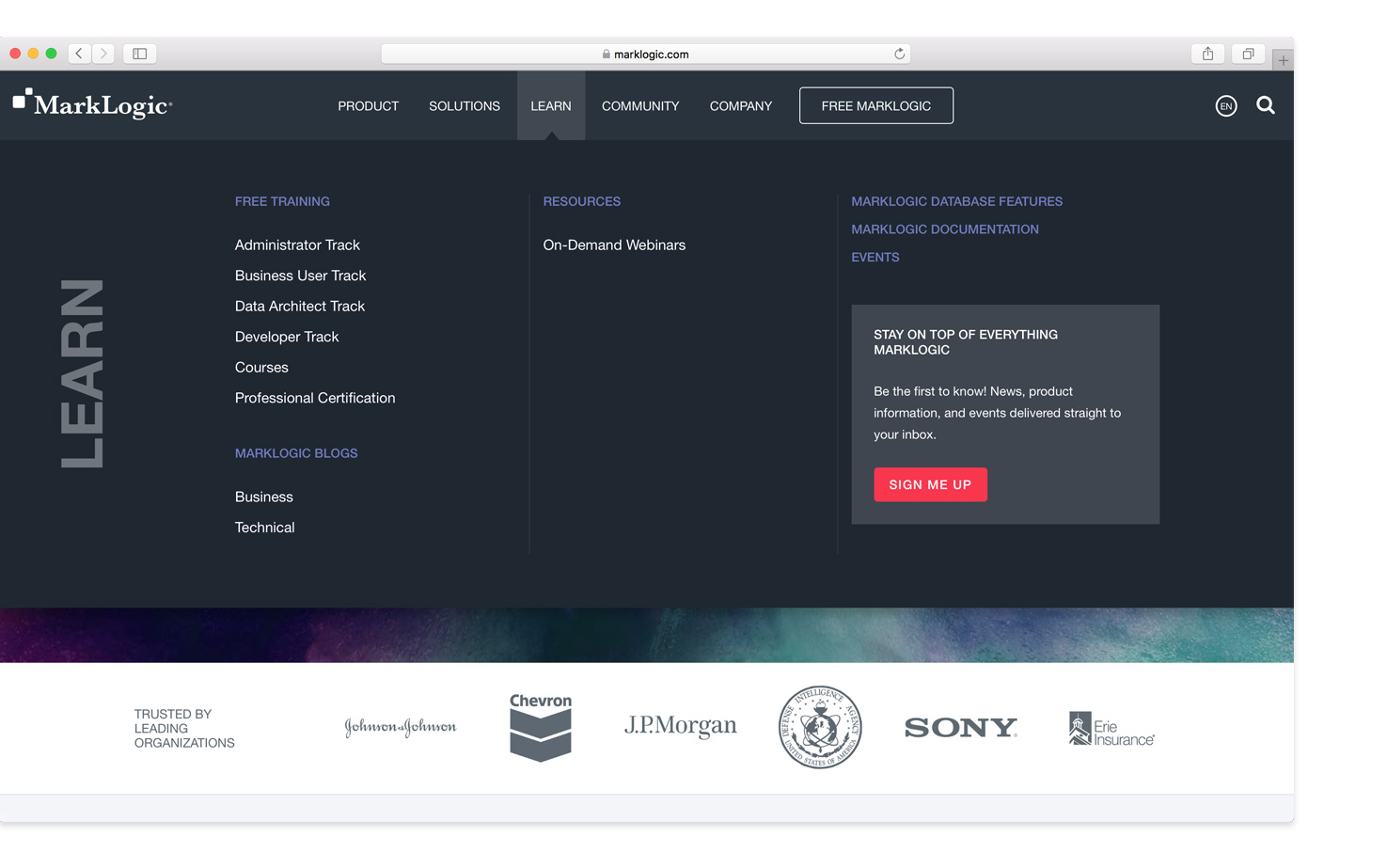Click the Chevron logo

coord(541,727)
